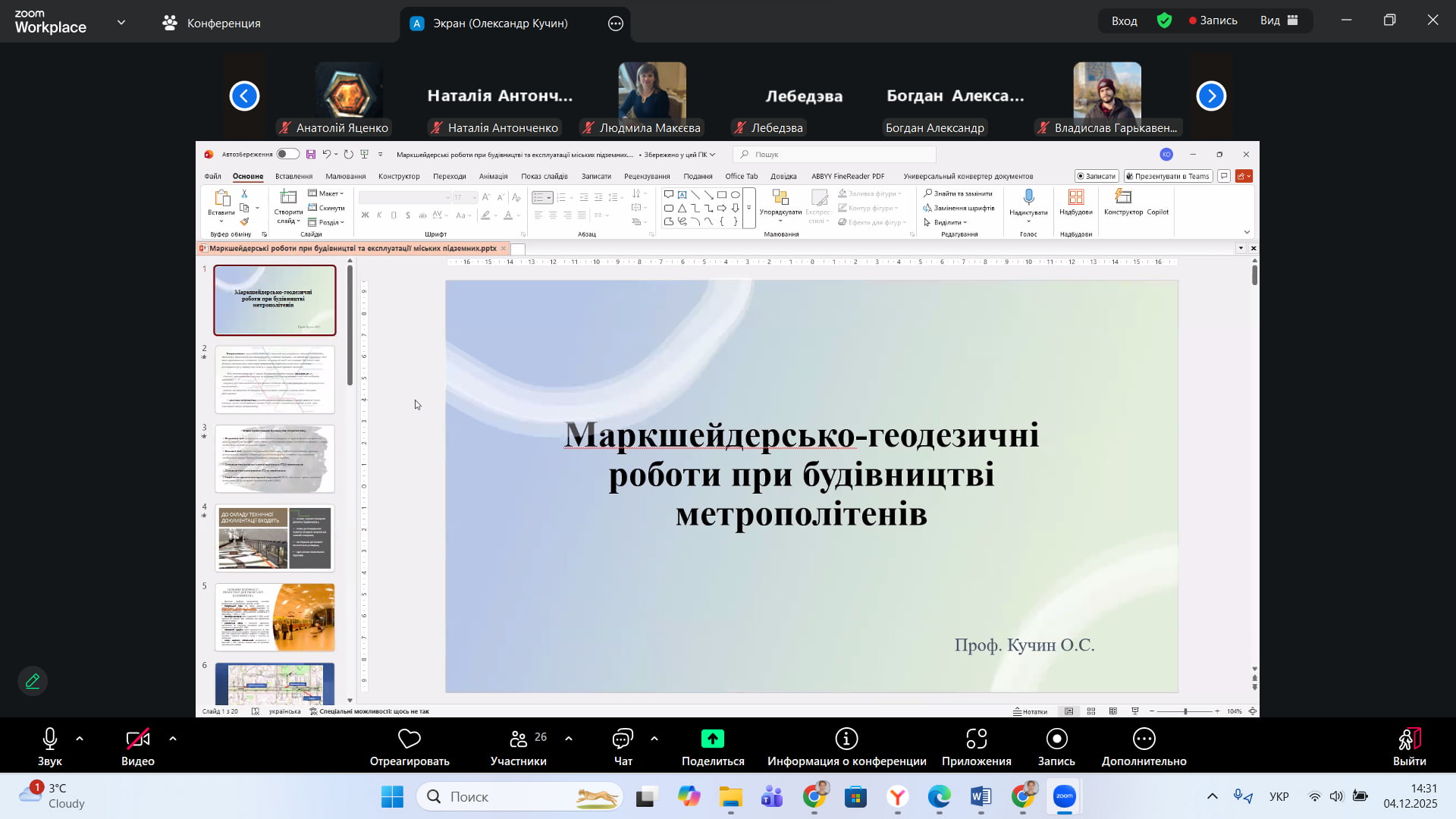
Task: Open the Приложения apps icon
Action: pos(977,739)
